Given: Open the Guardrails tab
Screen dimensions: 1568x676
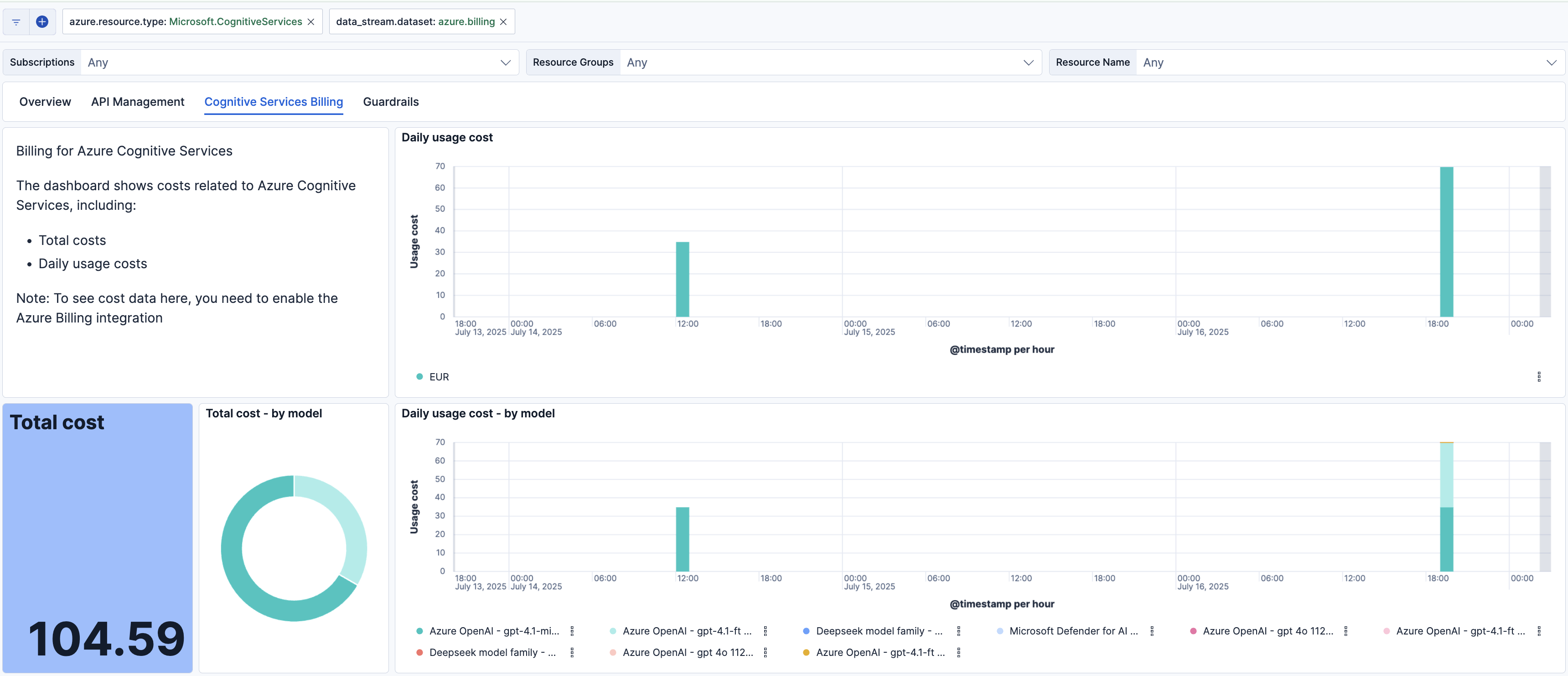Looking at the screenshot, I should tap(391, 102).
